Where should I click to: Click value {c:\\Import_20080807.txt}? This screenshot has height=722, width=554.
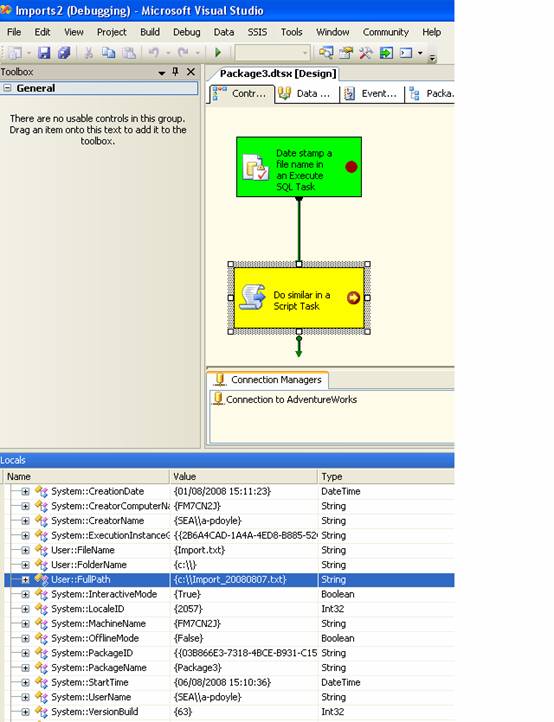tap(230, 579)
